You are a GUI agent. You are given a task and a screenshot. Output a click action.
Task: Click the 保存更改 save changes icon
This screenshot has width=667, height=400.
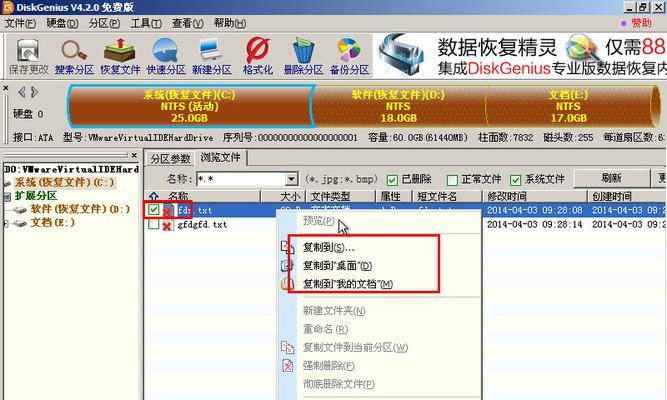tap(28, 55)
